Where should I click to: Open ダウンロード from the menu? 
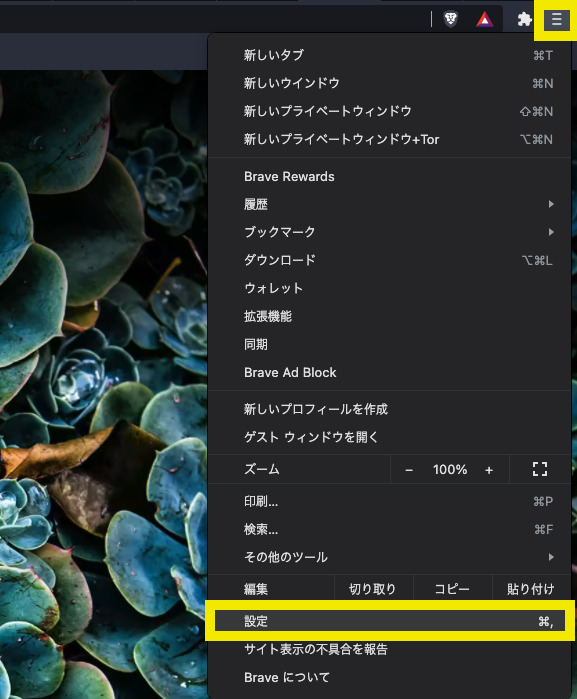point(389,260)
